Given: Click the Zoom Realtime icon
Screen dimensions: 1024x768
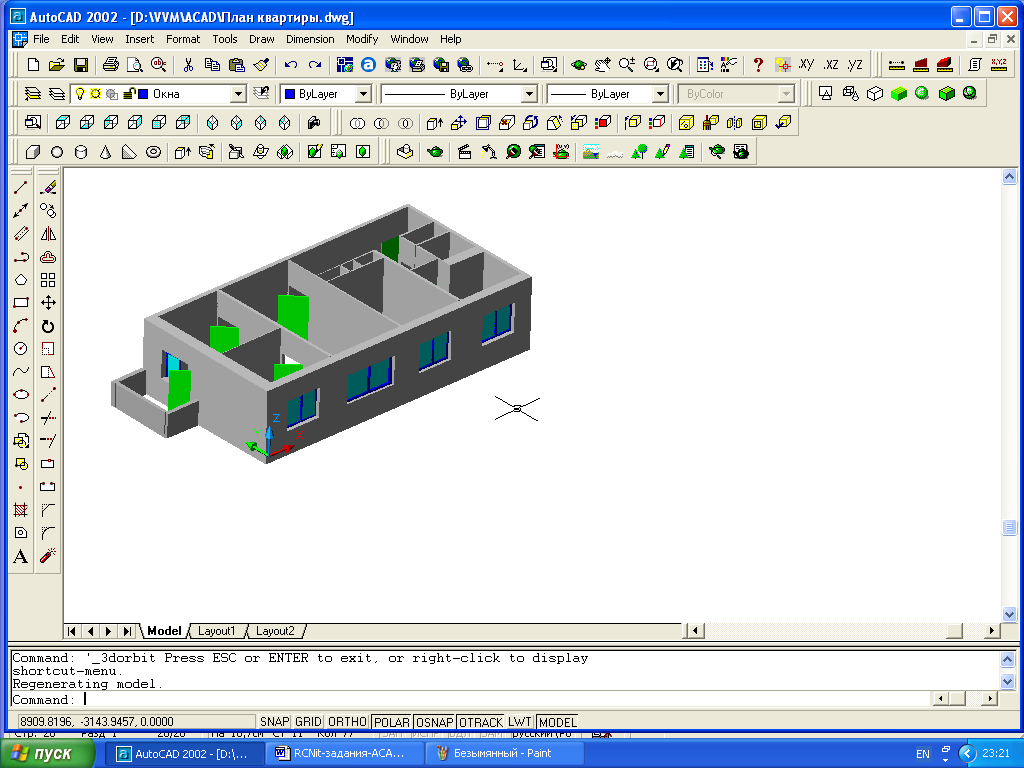Looking at the screenshot, I should (627, 65).
